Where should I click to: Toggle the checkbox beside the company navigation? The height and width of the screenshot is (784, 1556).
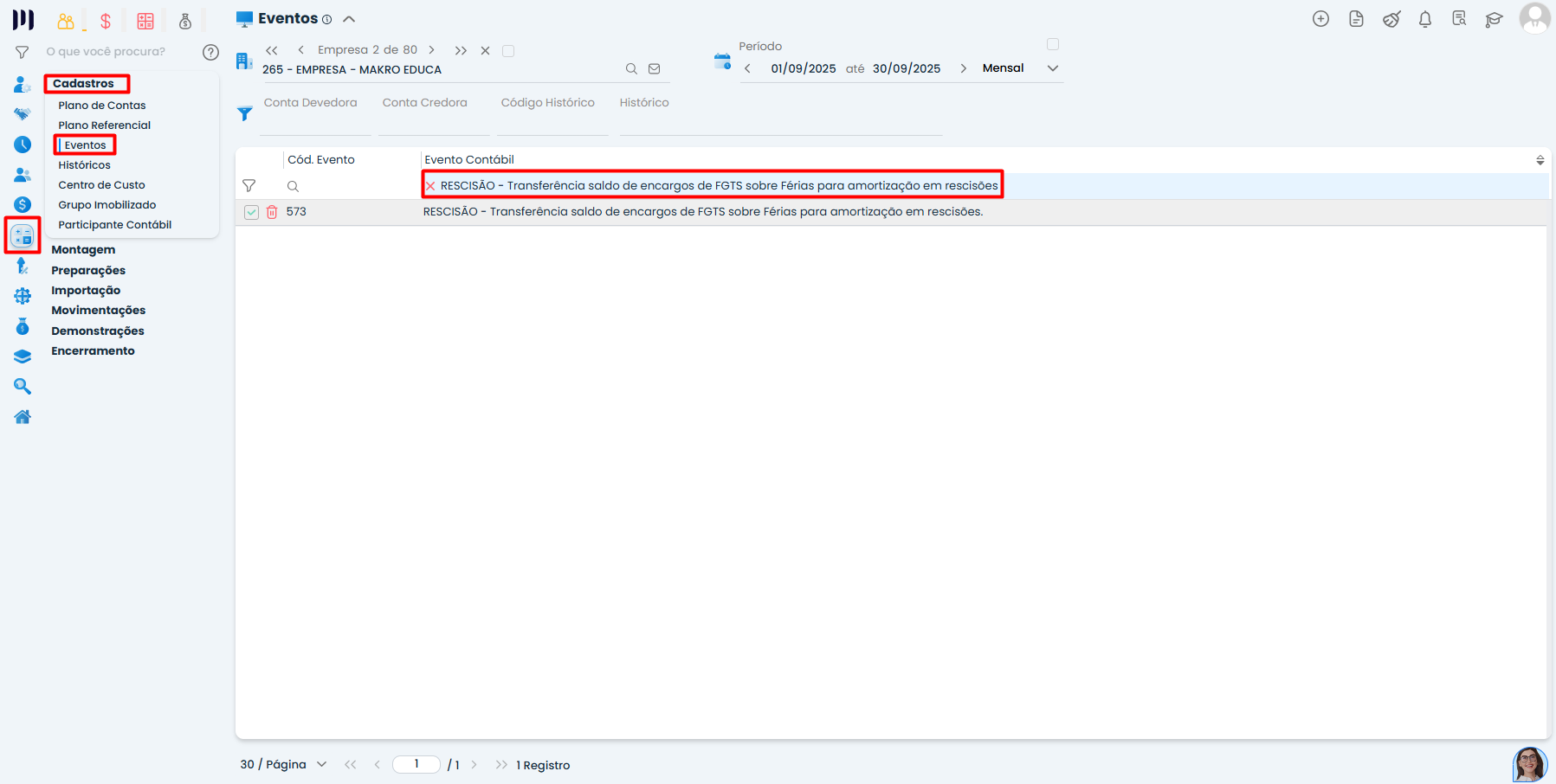[508, 51]
